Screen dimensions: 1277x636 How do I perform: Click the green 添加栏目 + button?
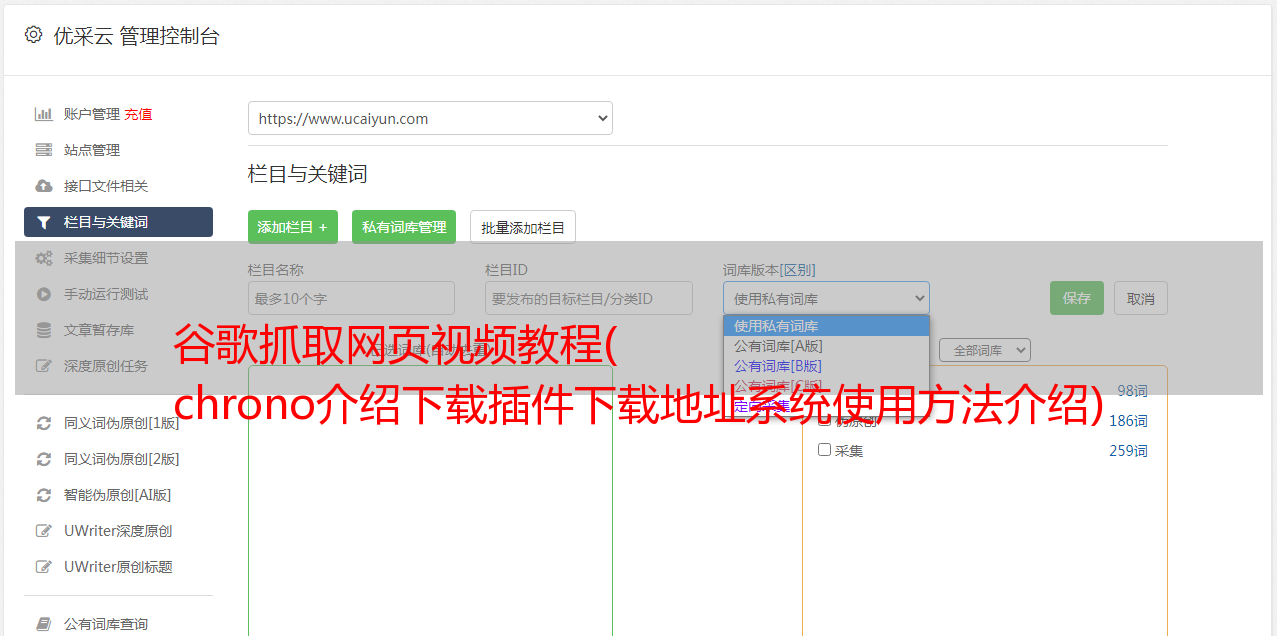[x=293, y=227]
